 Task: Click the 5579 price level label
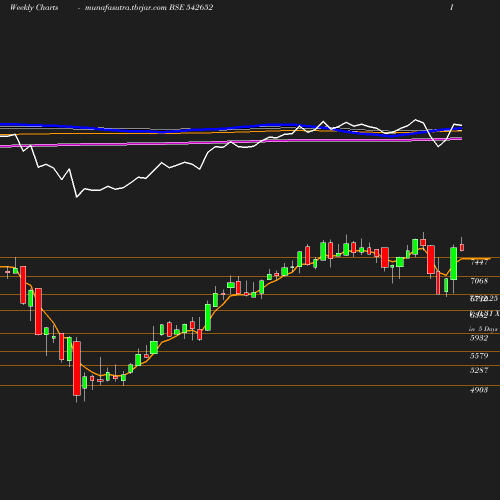click(479, 356)
